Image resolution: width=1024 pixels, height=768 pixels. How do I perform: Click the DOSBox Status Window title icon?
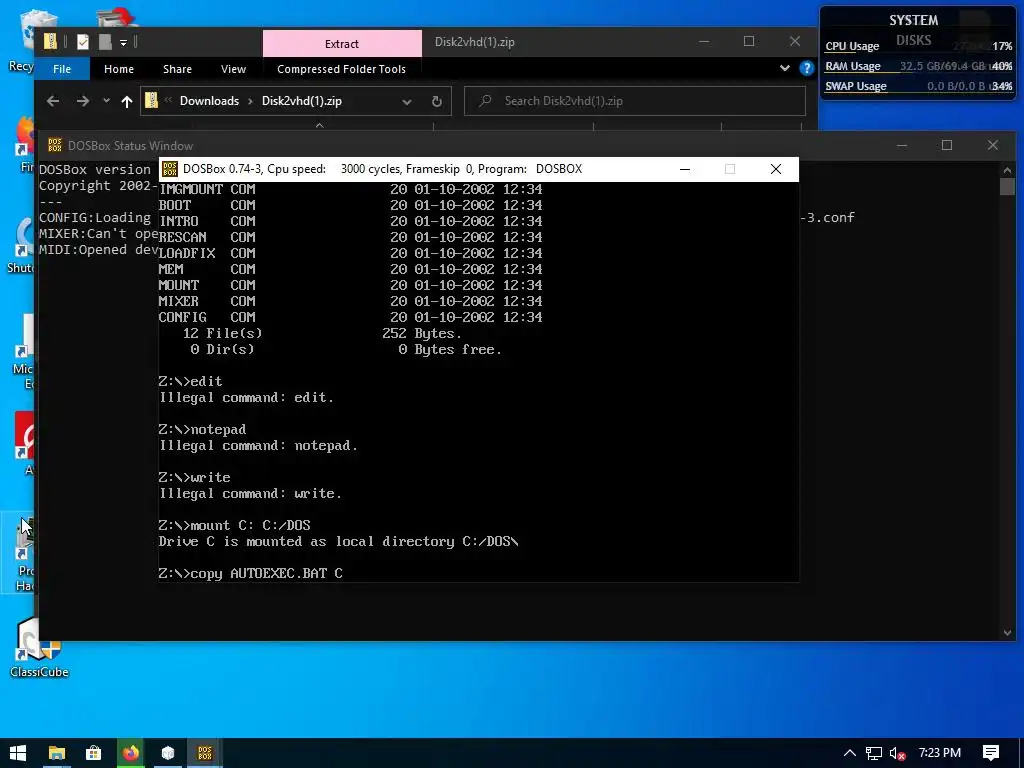click(55, 145)
